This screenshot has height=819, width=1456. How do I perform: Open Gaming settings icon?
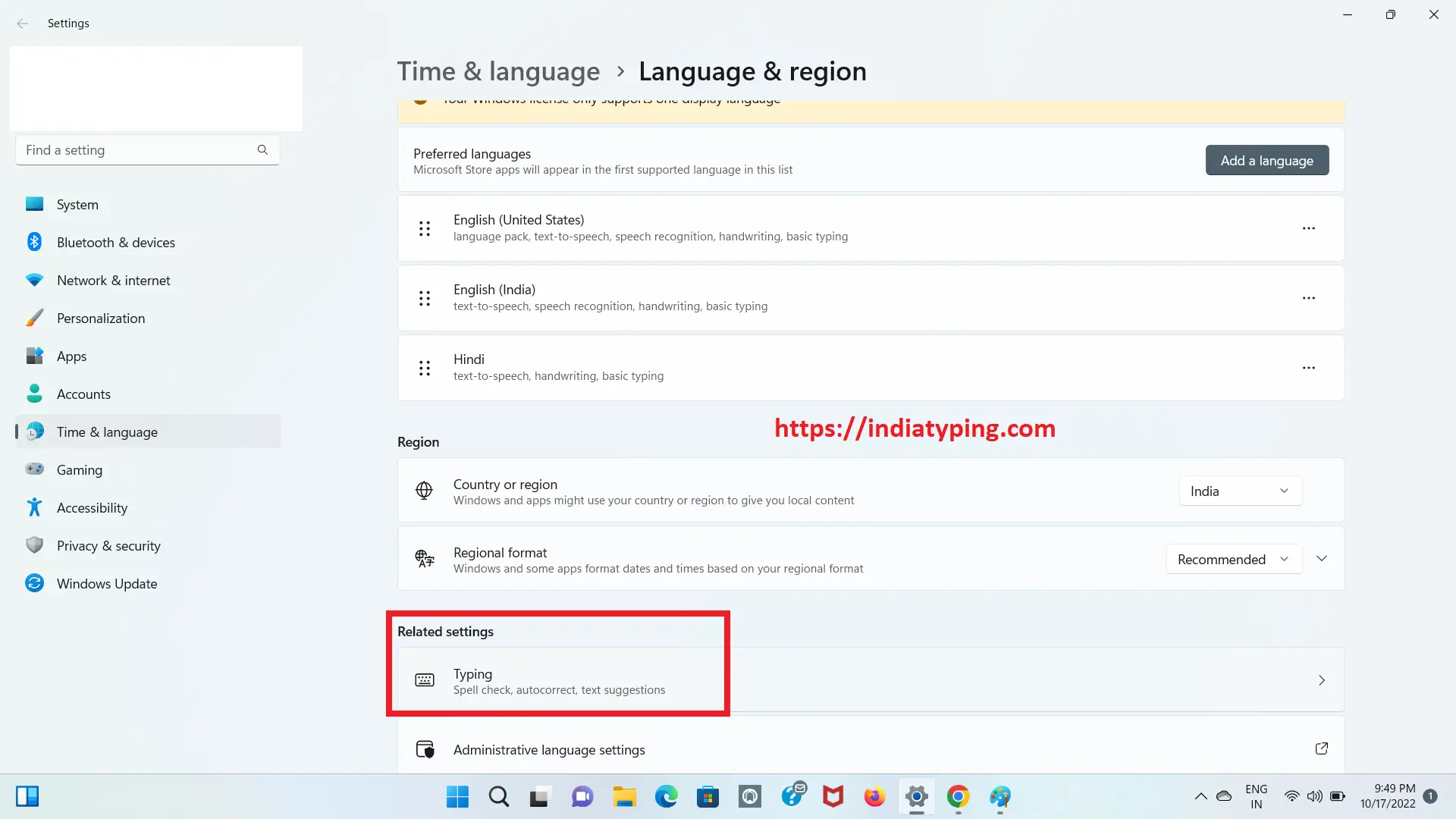(x=35, y=469)
